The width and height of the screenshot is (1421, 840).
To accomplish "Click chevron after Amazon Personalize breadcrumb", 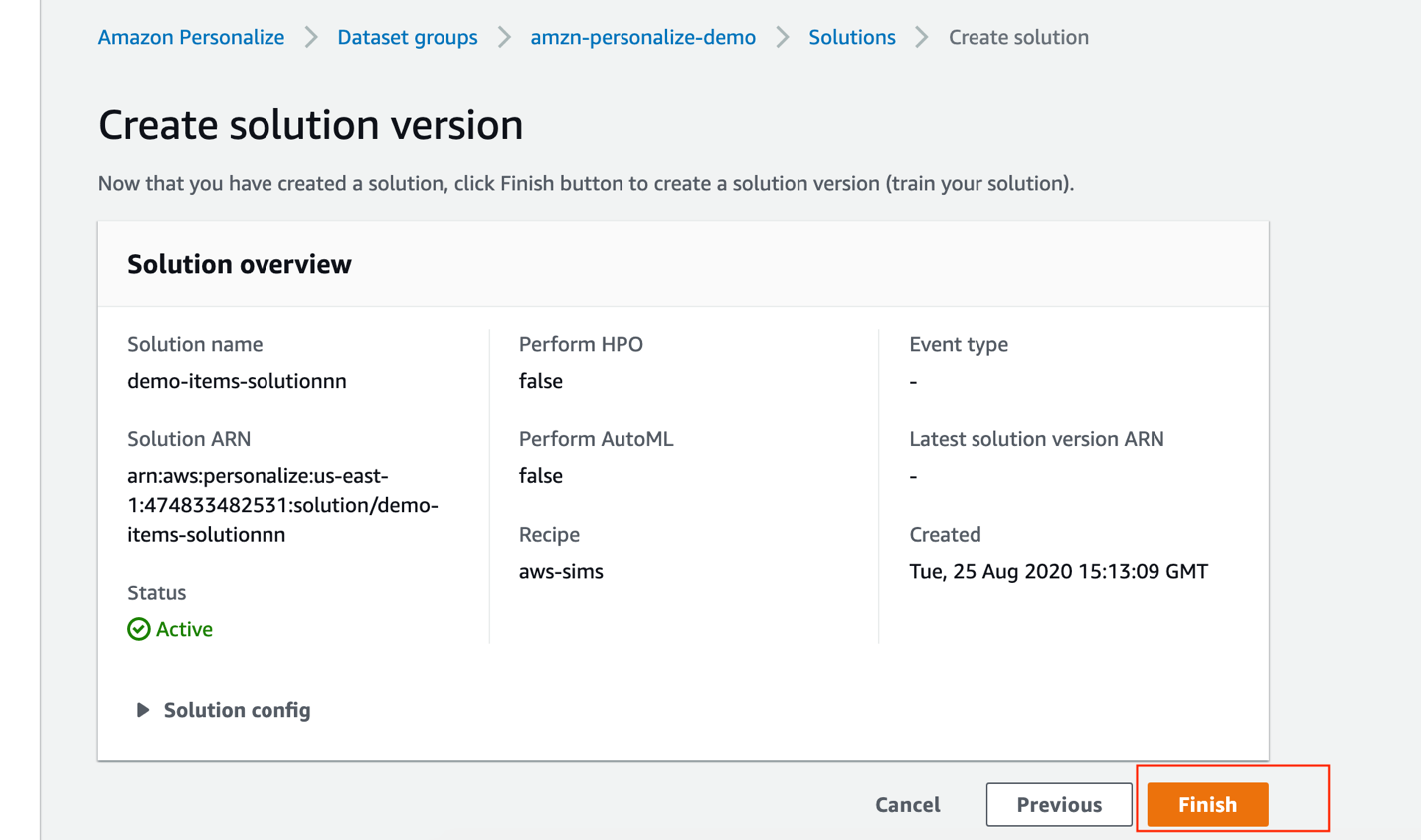I will pos(311,37).
